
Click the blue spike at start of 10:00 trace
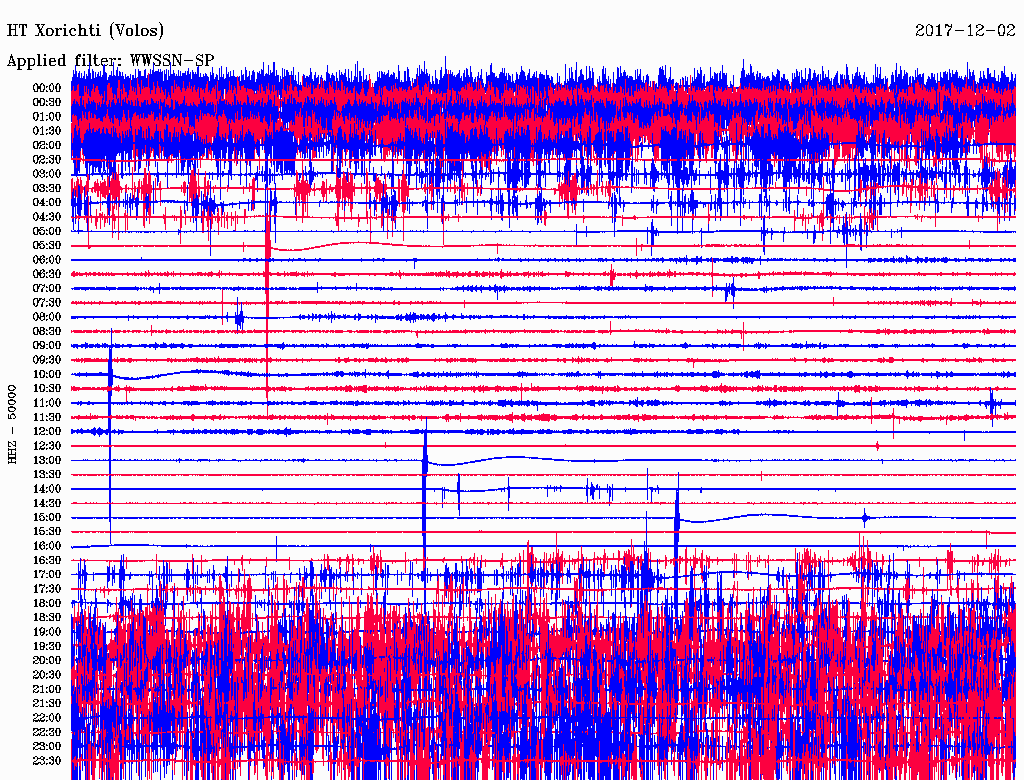tap(110, 374)
